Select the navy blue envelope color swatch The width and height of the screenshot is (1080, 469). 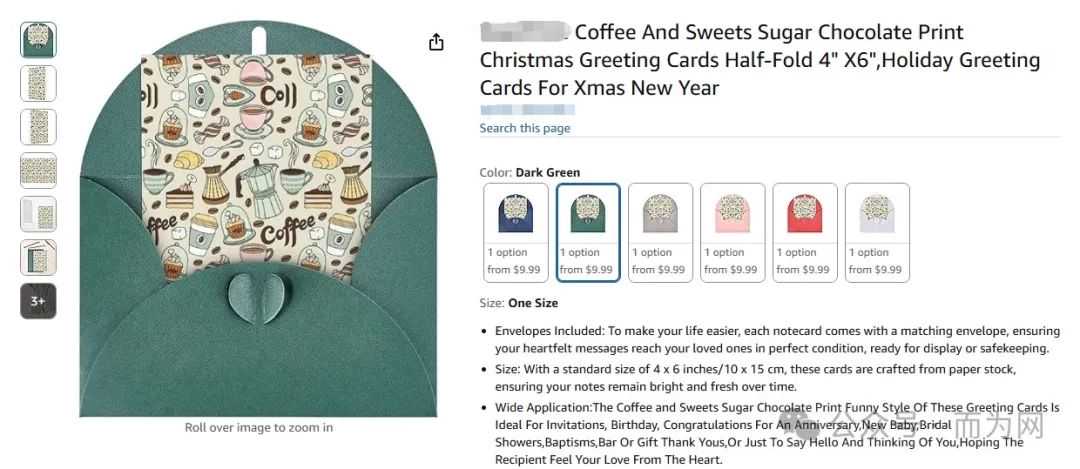515,232
